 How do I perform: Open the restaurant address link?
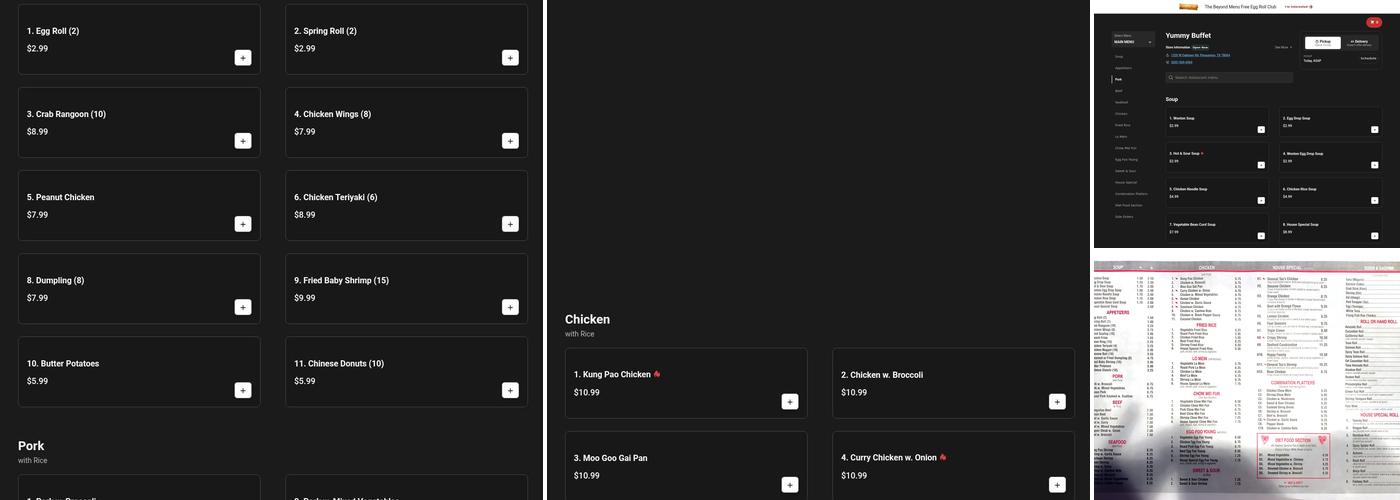tap(1200, 55)
